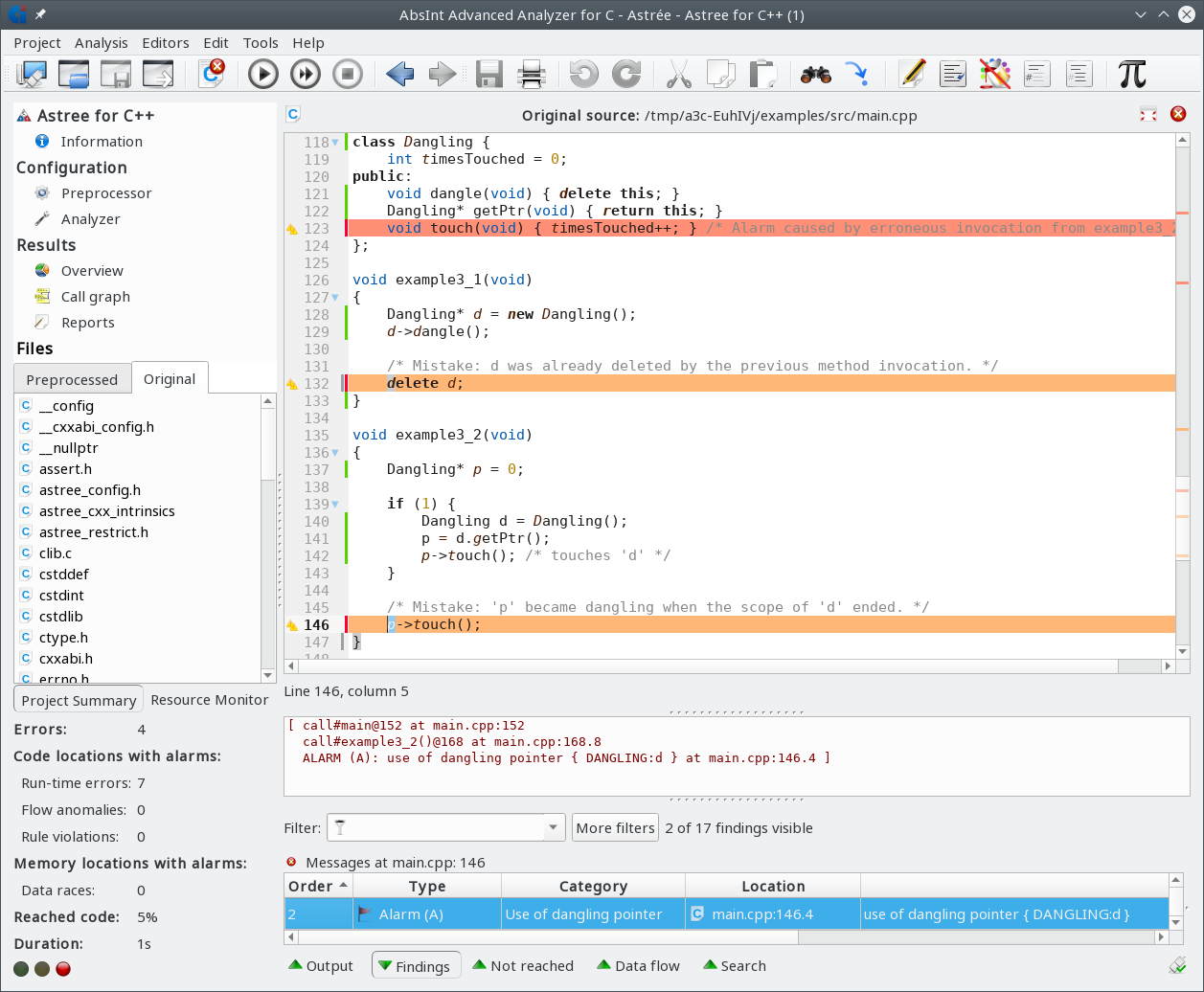1204x992 pixels.
Task: Collapse the code fold arrow at line 136
Action: (x=335, y=453)
